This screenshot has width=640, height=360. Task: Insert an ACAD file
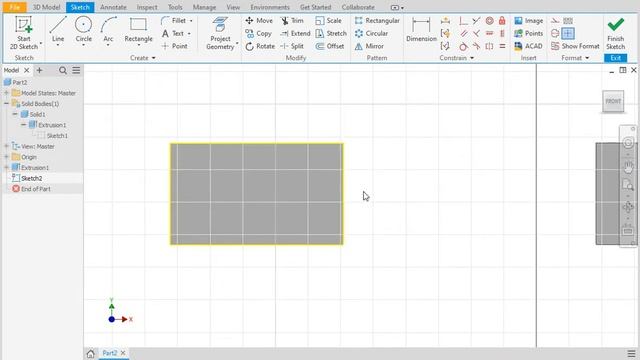click(529, 46)
